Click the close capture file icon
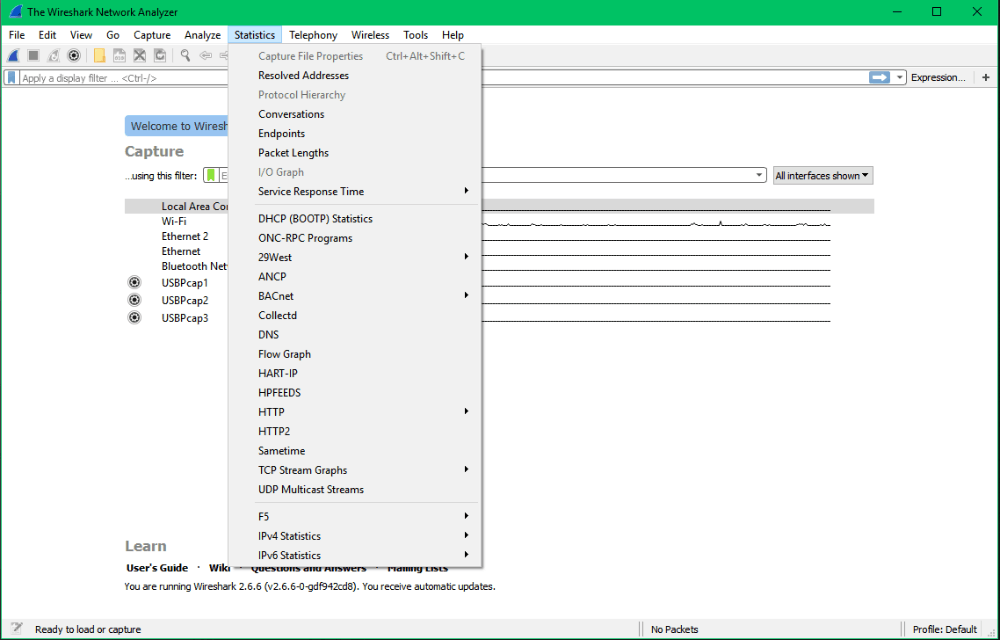Screen dimensions: 1000x640 tap(140, 56)
